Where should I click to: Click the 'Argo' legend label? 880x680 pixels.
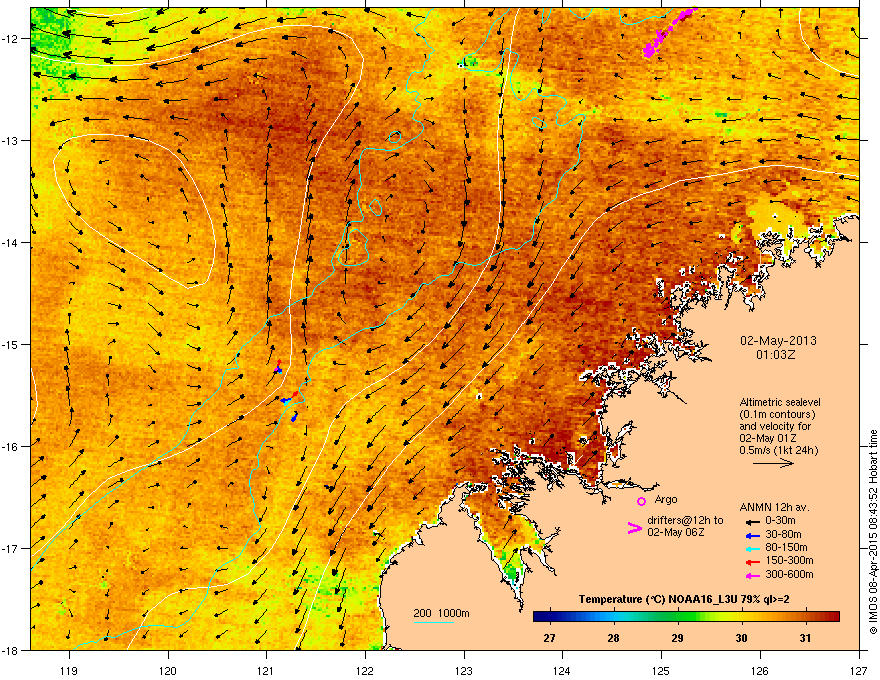(x=666, y=499)
